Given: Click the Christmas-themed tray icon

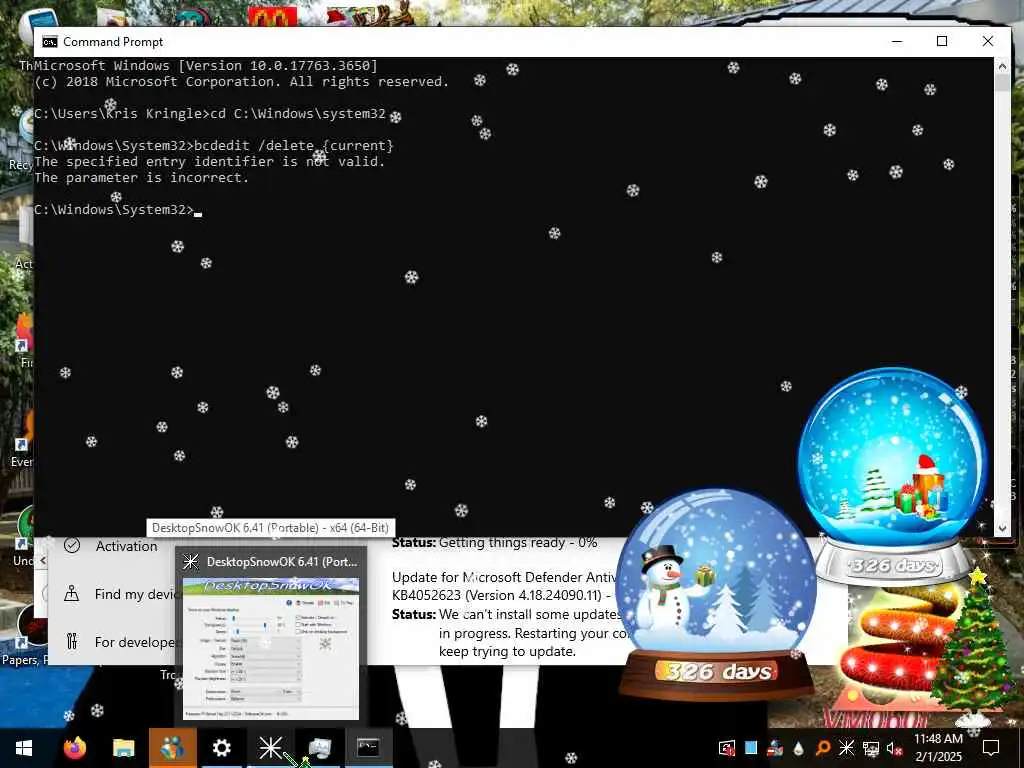Looking at the screenshot, I should pyautogui.click(x=775, y=748).
